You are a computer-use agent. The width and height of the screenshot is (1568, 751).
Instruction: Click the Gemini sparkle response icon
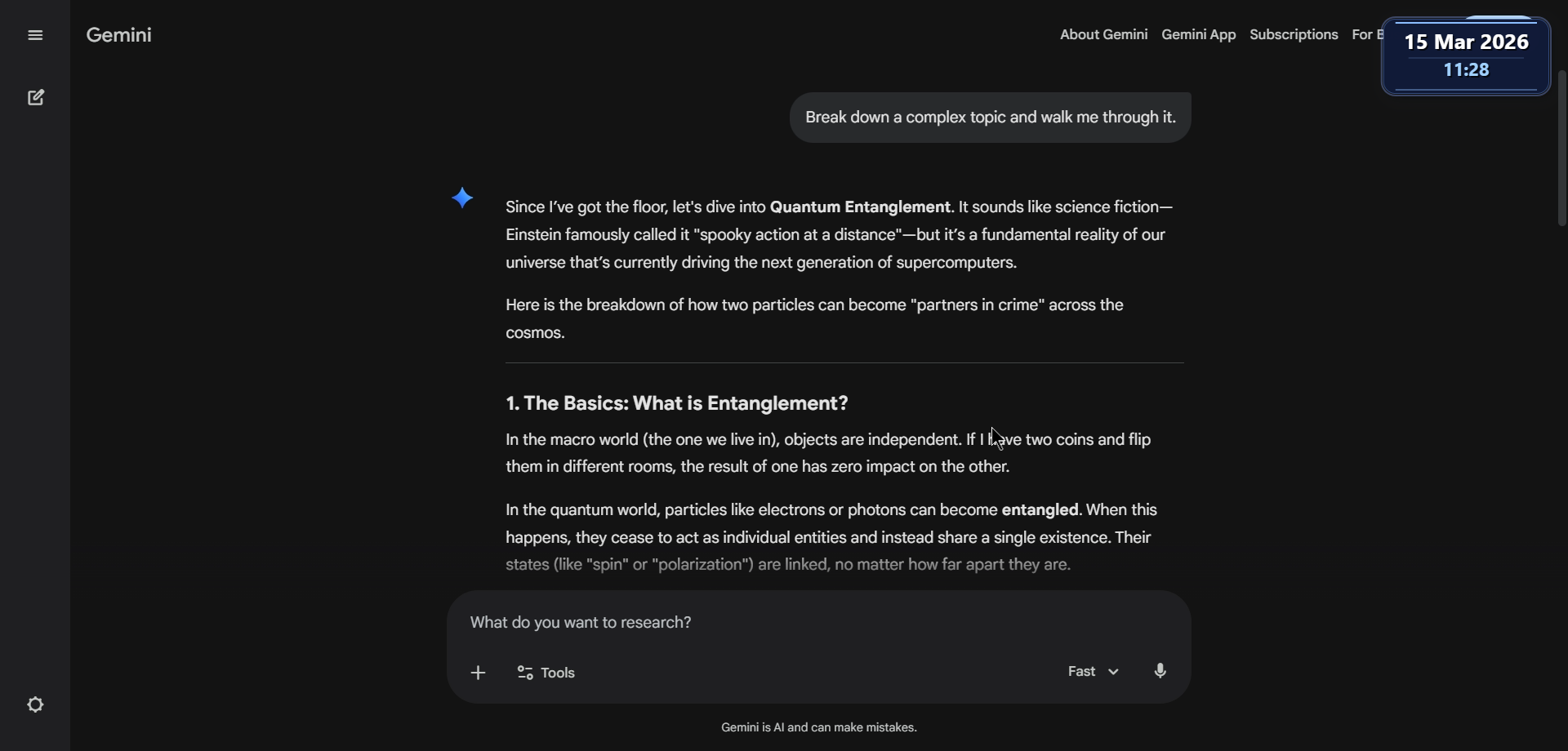[462, 198]
